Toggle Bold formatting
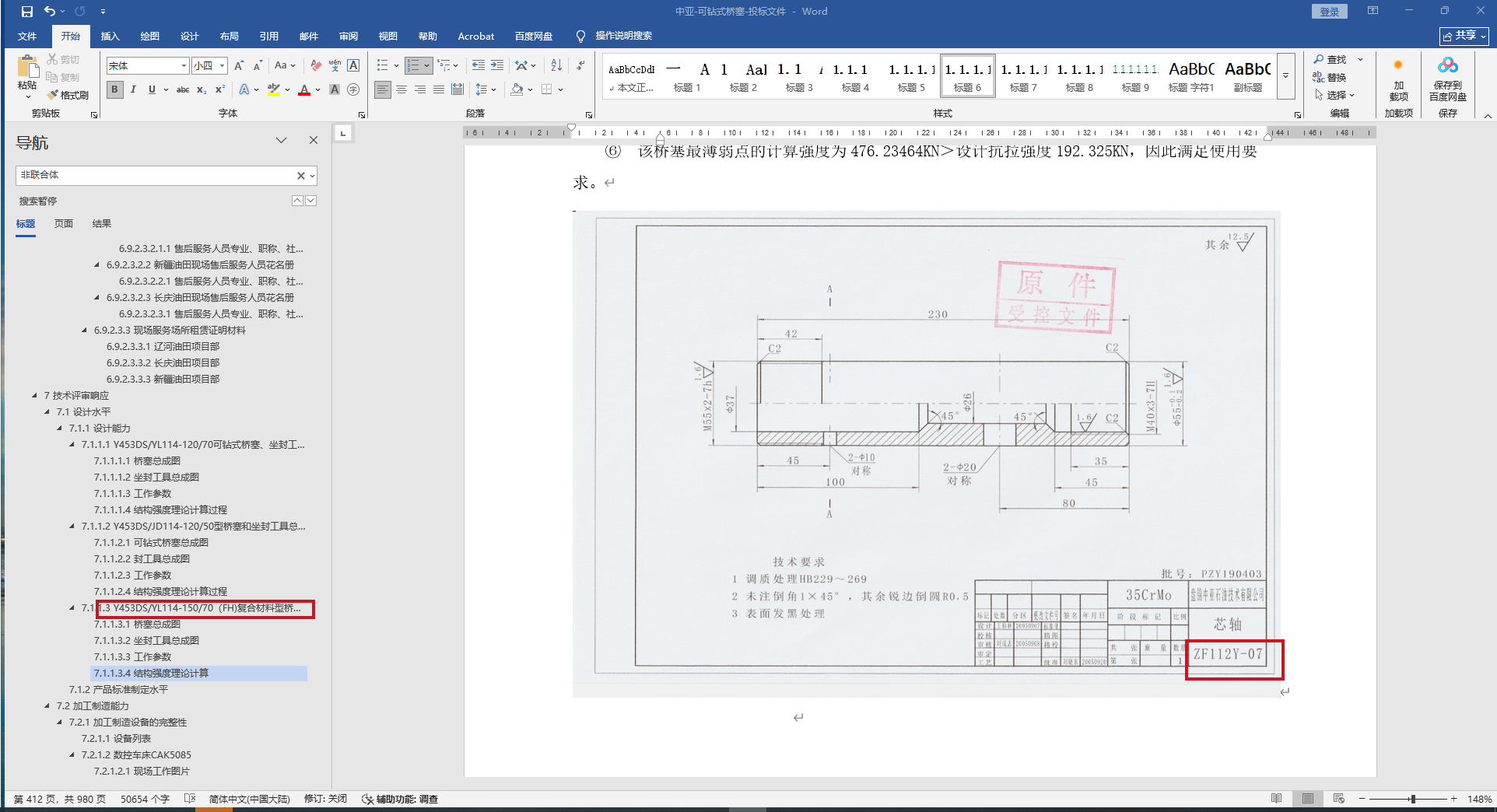 (x=115, y=89)
